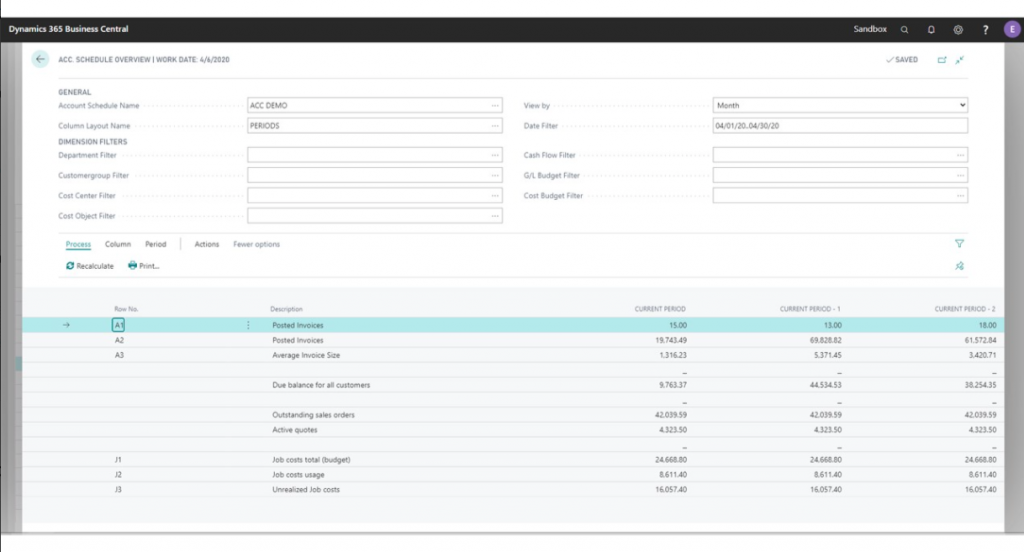Open the Column menu
Viewport: 1024px width, 552px height.
(x=118, y=244)
